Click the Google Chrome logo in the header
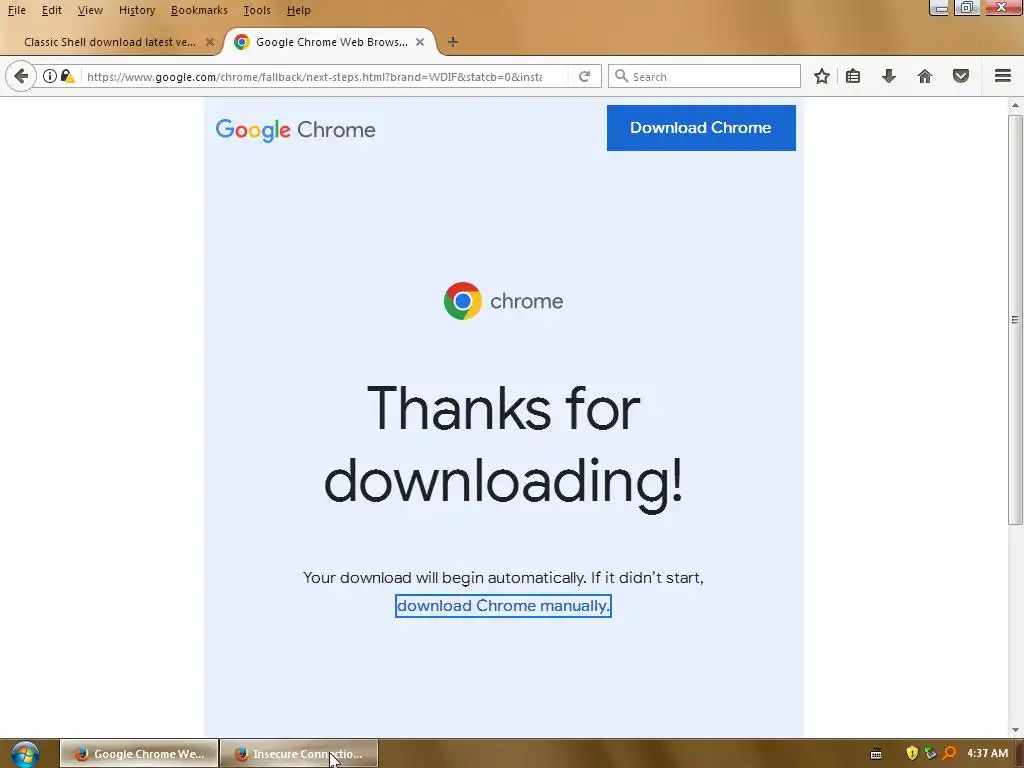This screenshot has height=768, width=1024. pos(295,130)
